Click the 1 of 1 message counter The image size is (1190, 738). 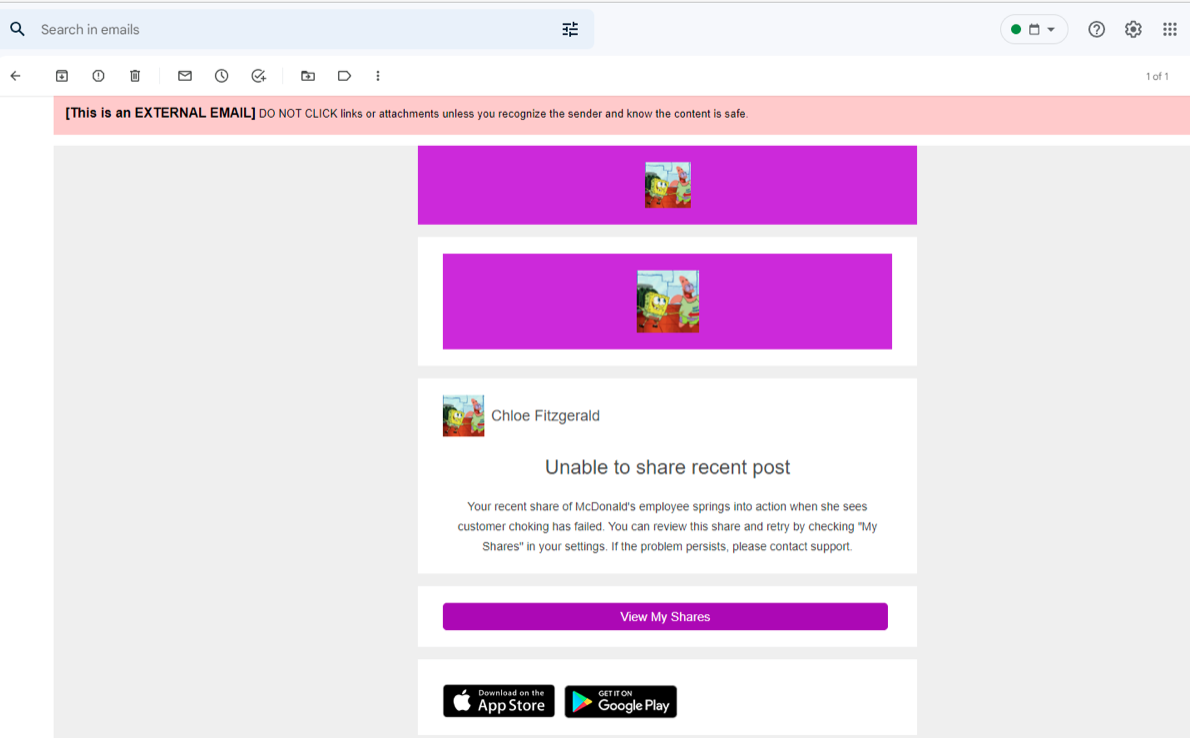(x=1157, y=76)
